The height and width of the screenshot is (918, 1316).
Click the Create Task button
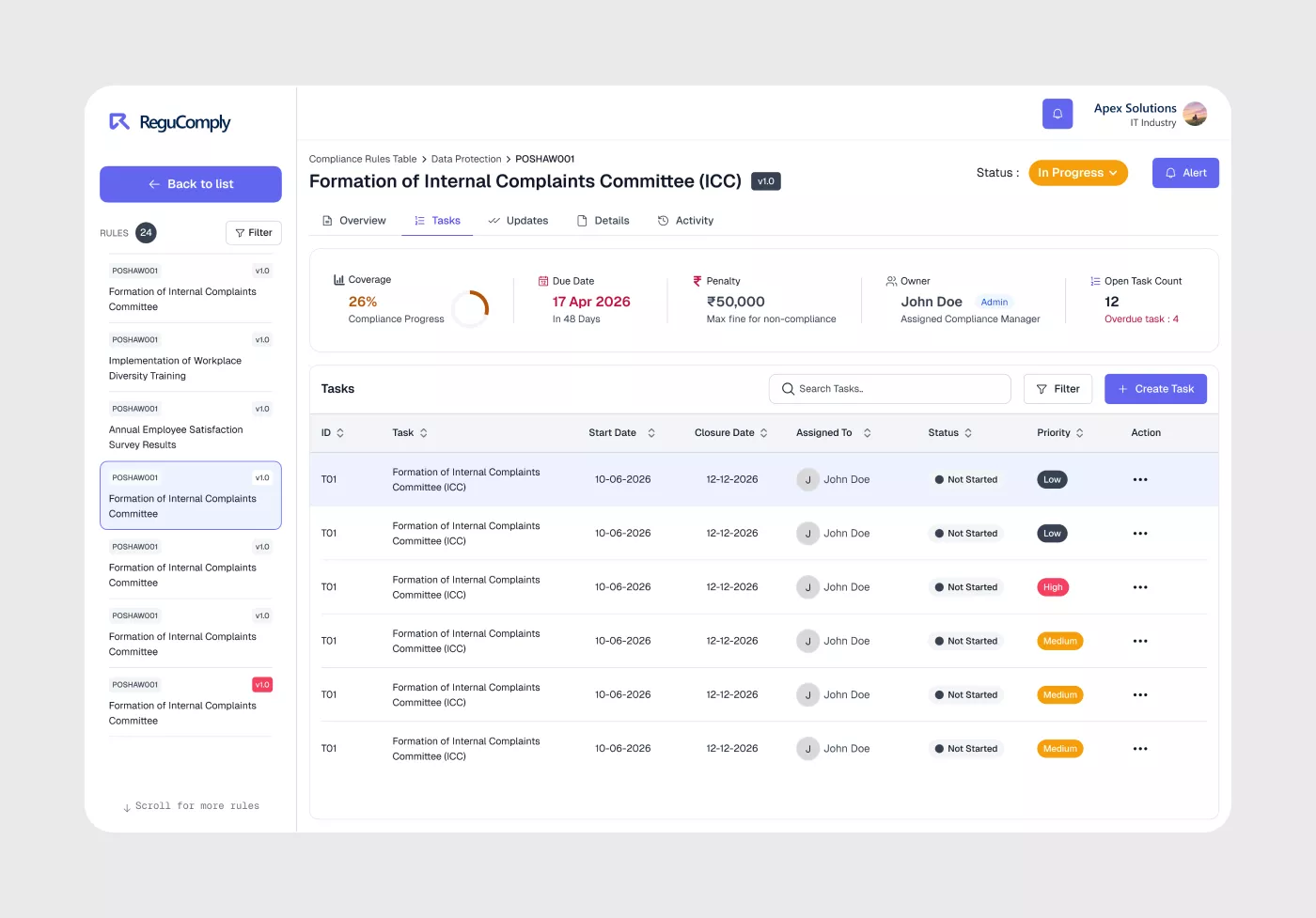click(x=1155, y=389)
